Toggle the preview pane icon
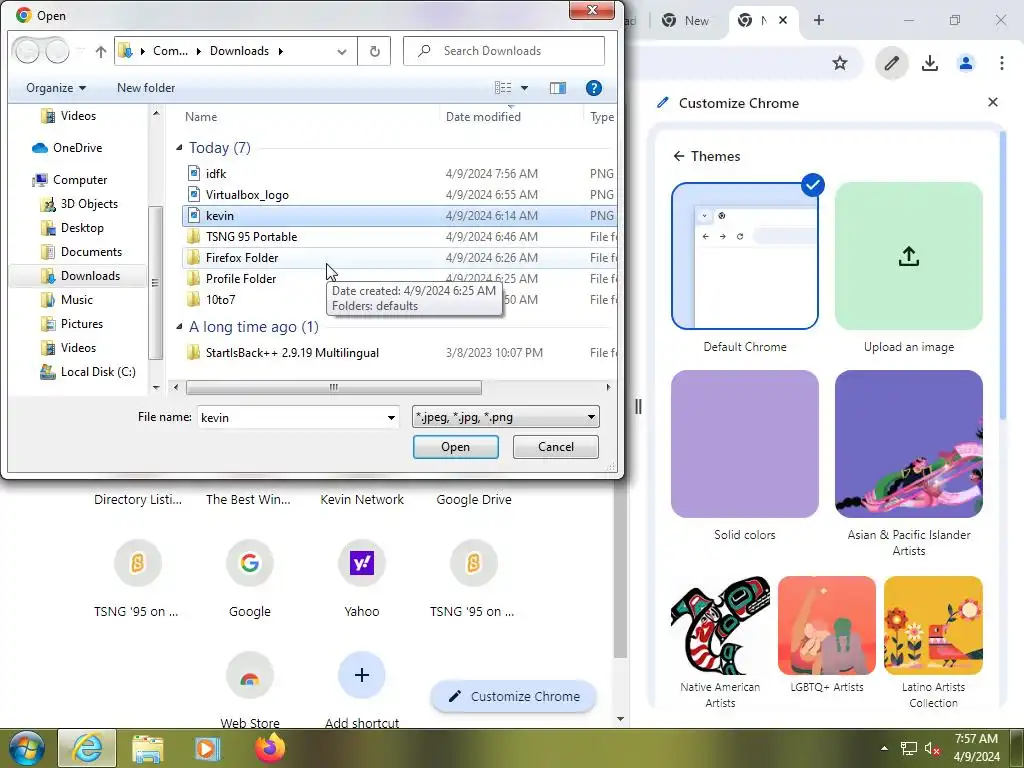Screen dimensions: 1024x768 tap(557, 88)
